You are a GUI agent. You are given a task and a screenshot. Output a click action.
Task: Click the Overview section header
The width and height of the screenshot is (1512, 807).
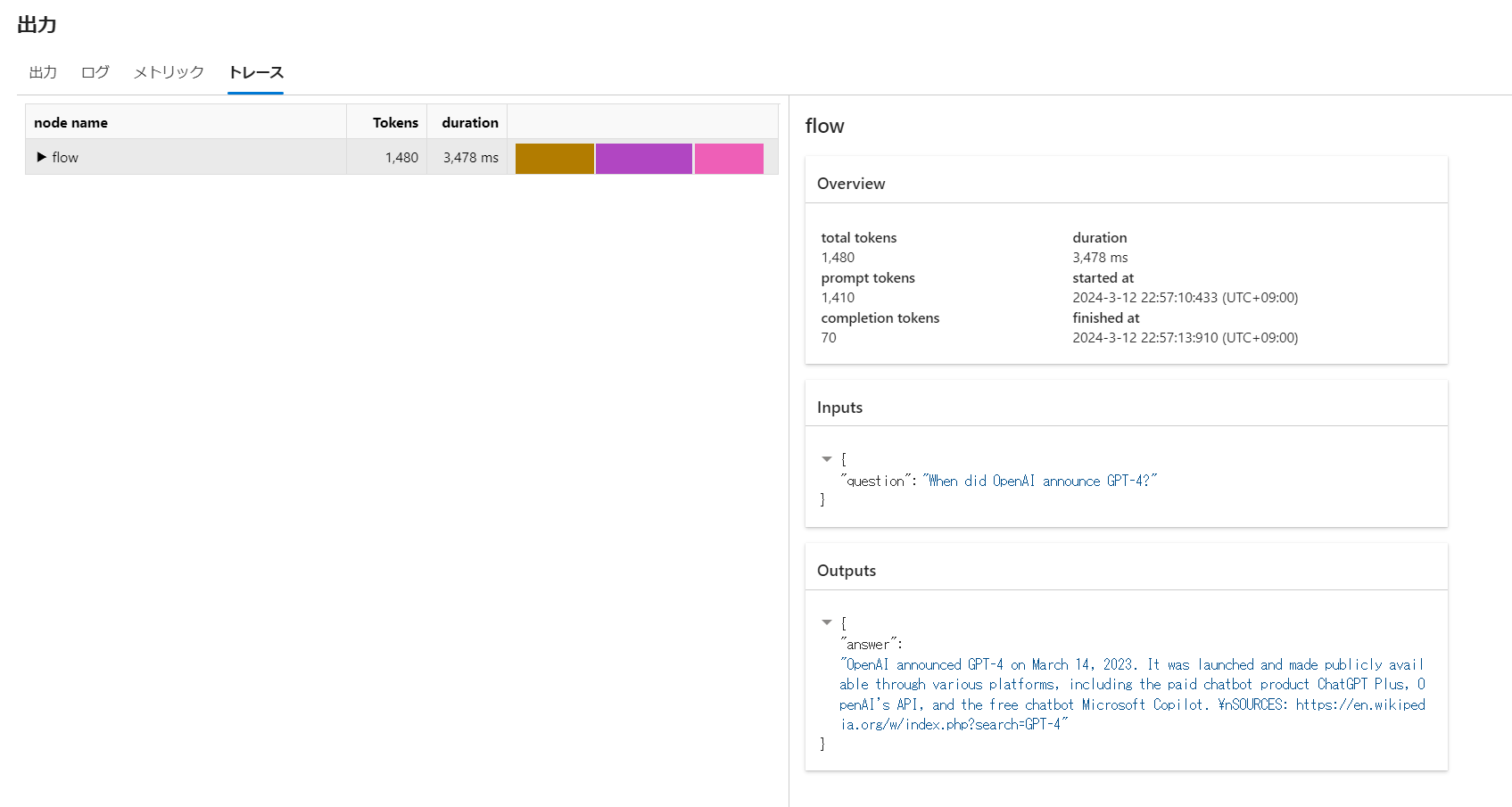851,183
